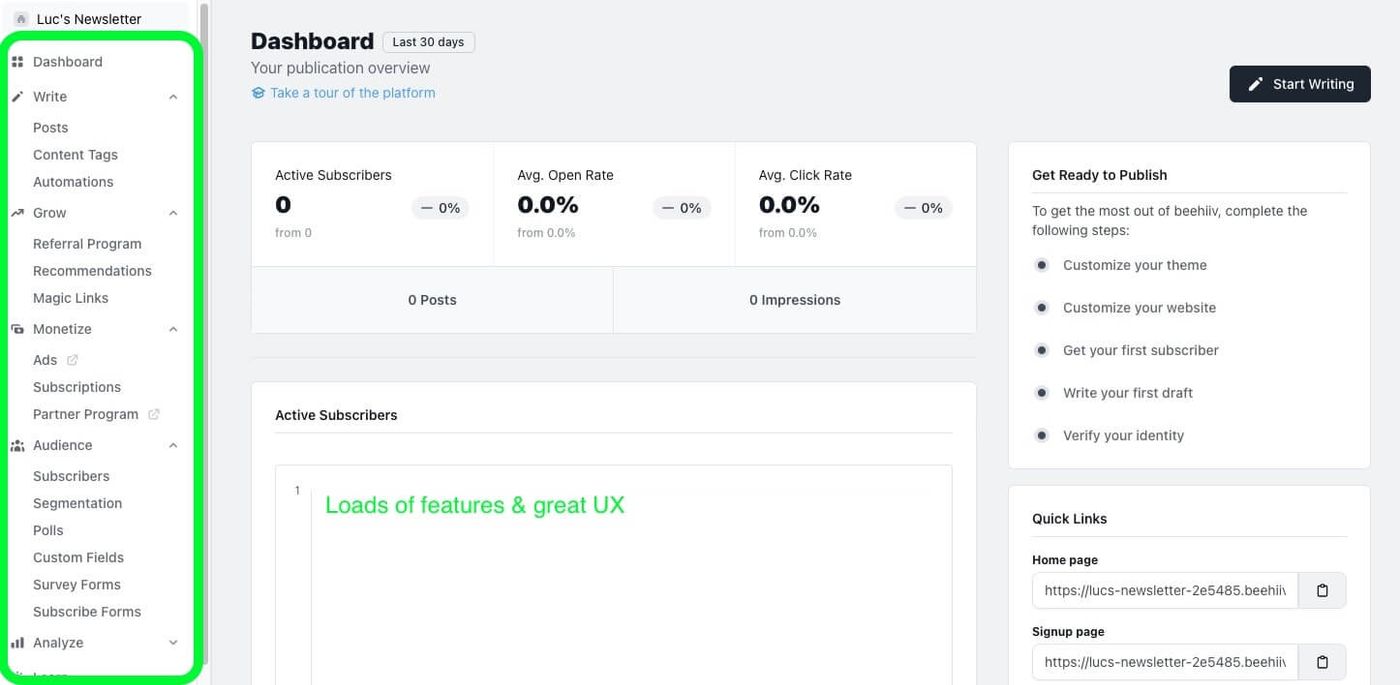Open Subscribe Forms page
Viewport: 1400px width, 685px height.
coord(87,611)
